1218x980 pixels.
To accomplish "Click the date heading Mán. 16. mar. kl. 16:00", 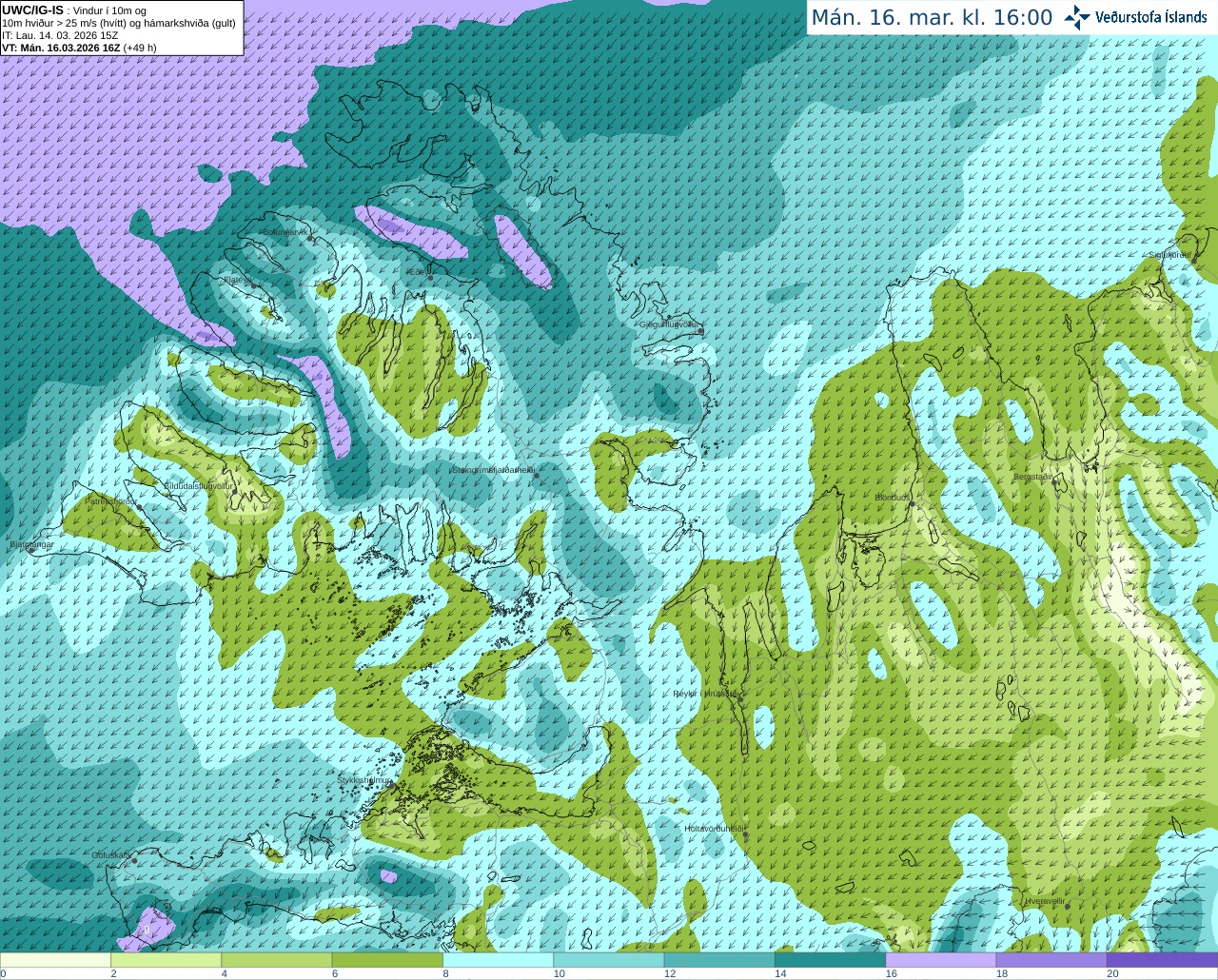I will click(x=932, y=18).
